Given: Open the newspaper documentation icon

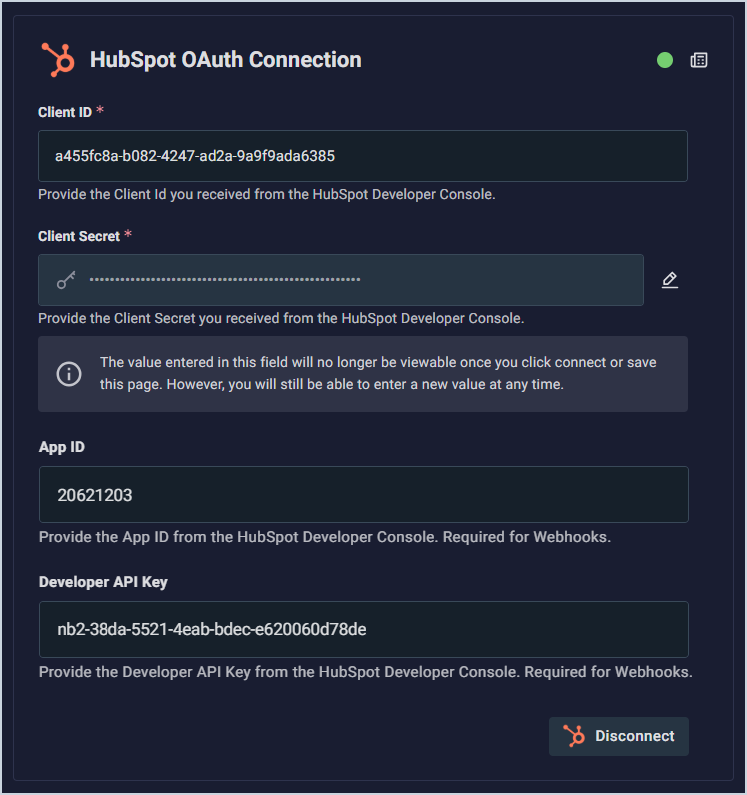Looking at the screenshot, I should click(699, 60).
